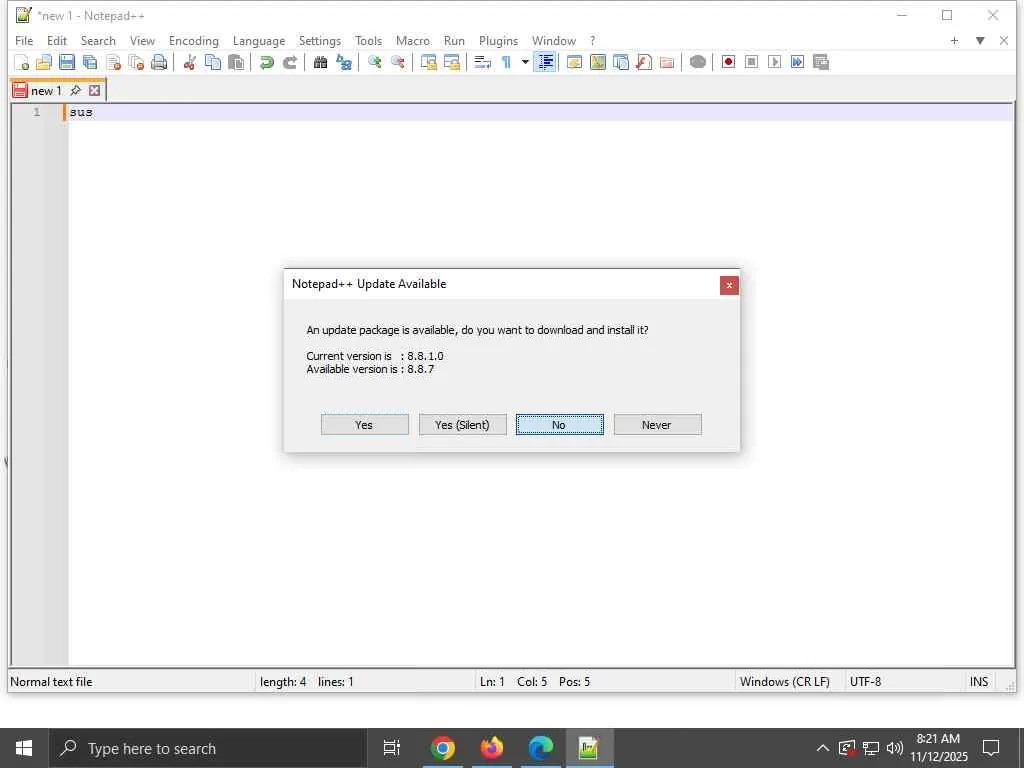1024x768 pixels.
Task: Open the Language menu
Action: point(259,40)
